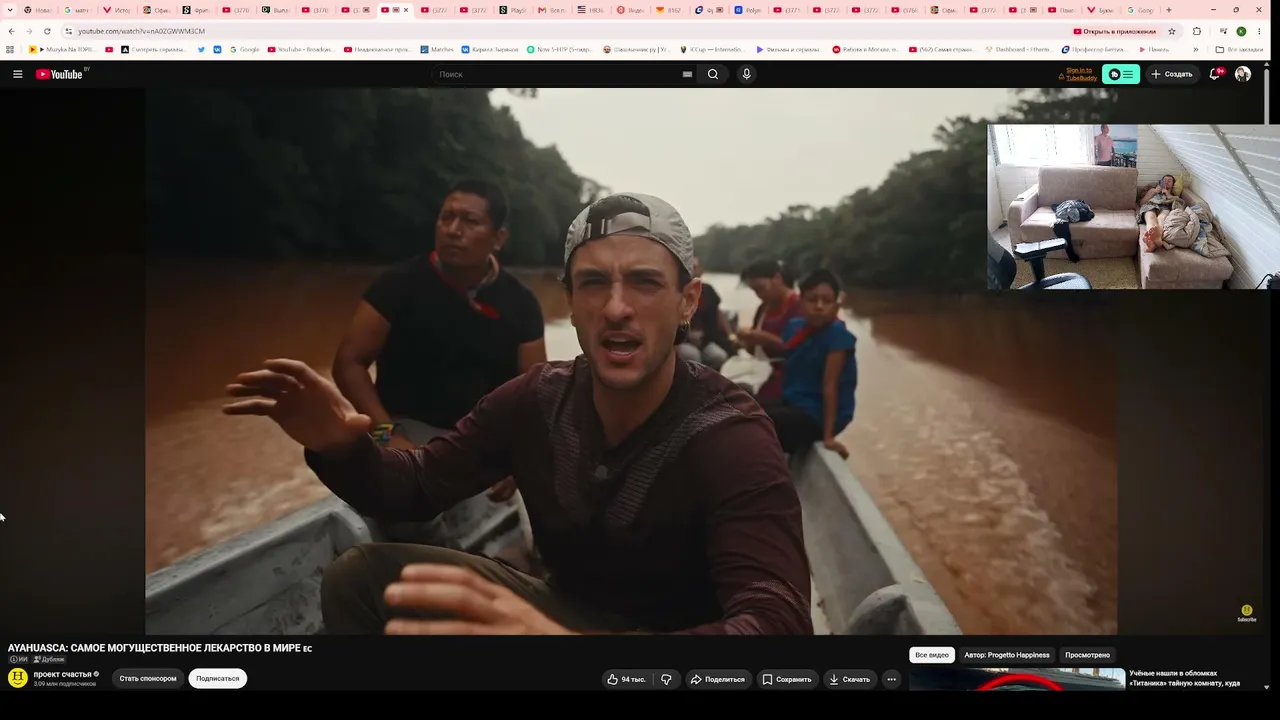Image resolution: width=1280 pixels, height=720 pixels.
Task: Go forward in browser history
Action: (28, 31)
